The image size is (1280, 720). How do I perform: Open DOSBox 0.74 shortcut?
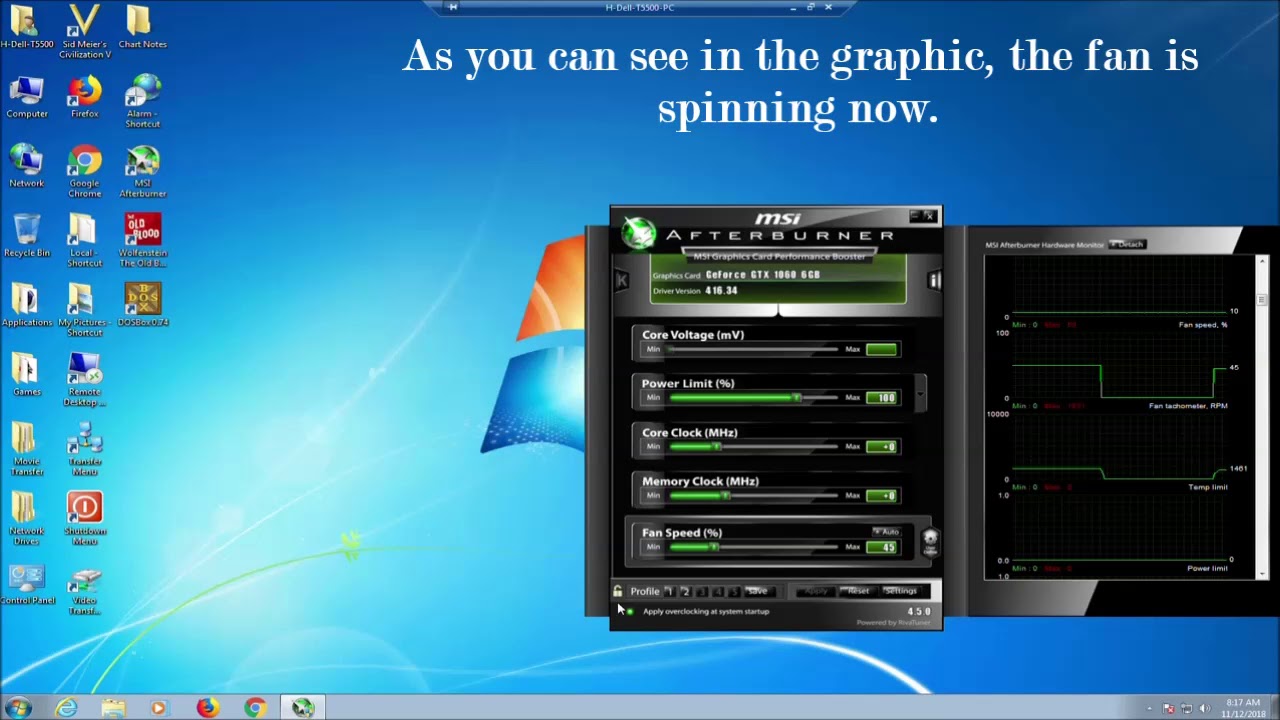(142, 305)
